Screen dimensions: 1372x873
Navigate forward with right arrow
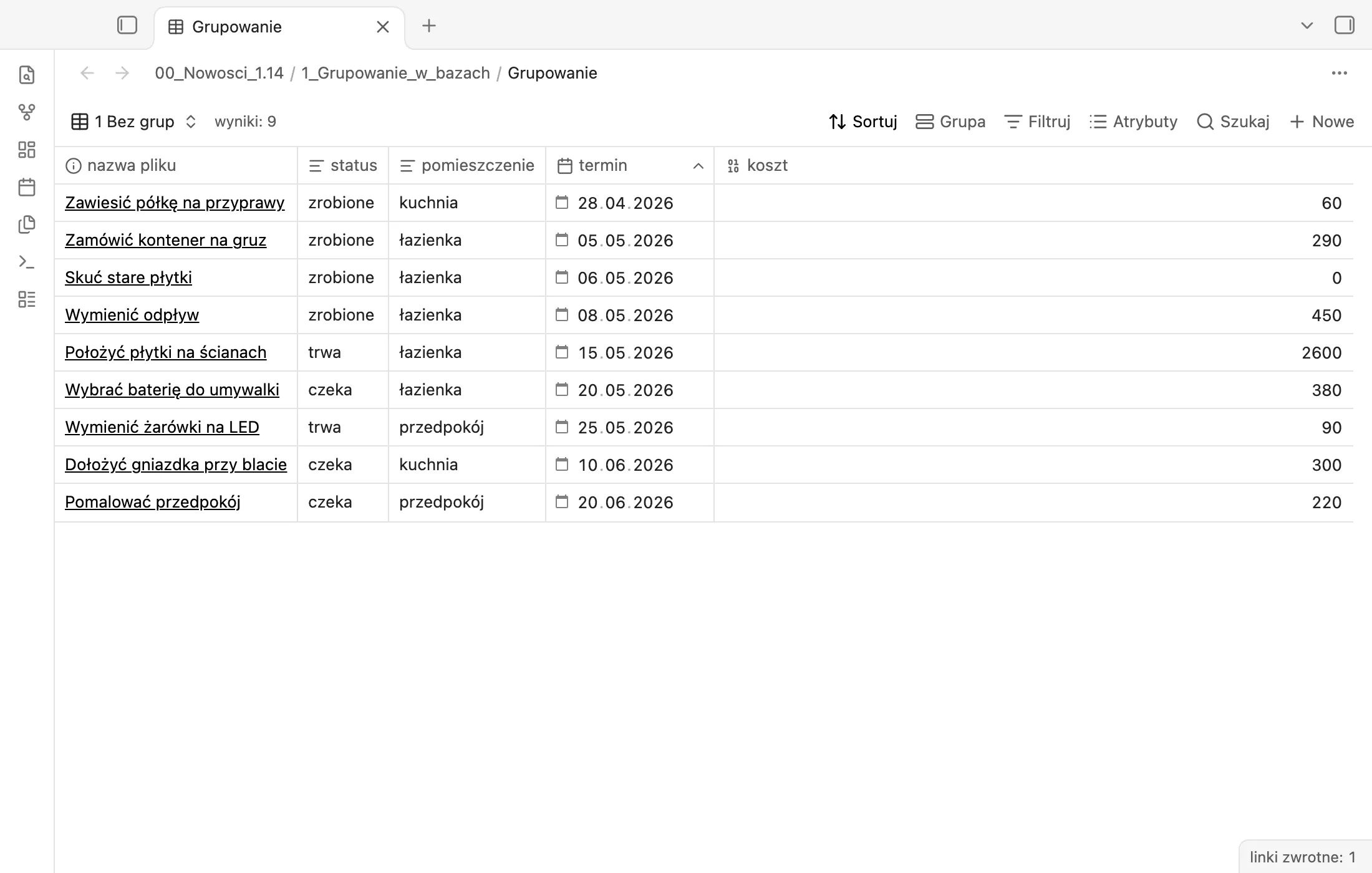(x=122, y=73)
